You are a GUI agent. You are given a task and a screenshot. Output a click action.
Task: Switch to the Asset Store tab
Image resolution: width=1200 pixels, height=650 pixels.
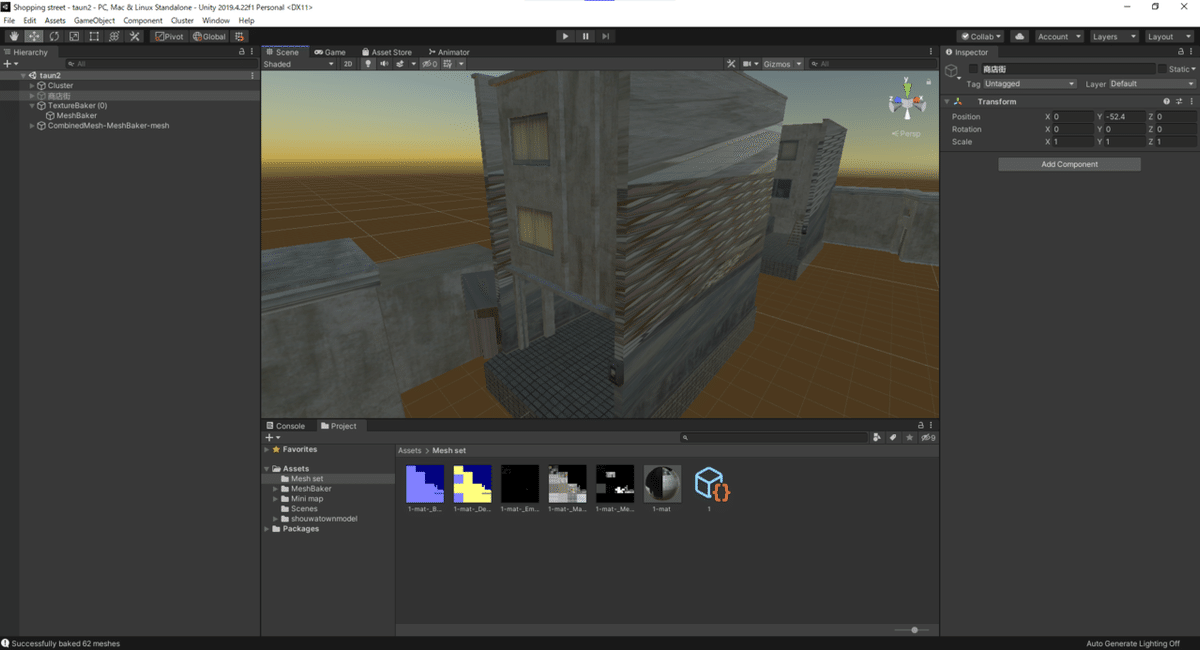(387, 52)
